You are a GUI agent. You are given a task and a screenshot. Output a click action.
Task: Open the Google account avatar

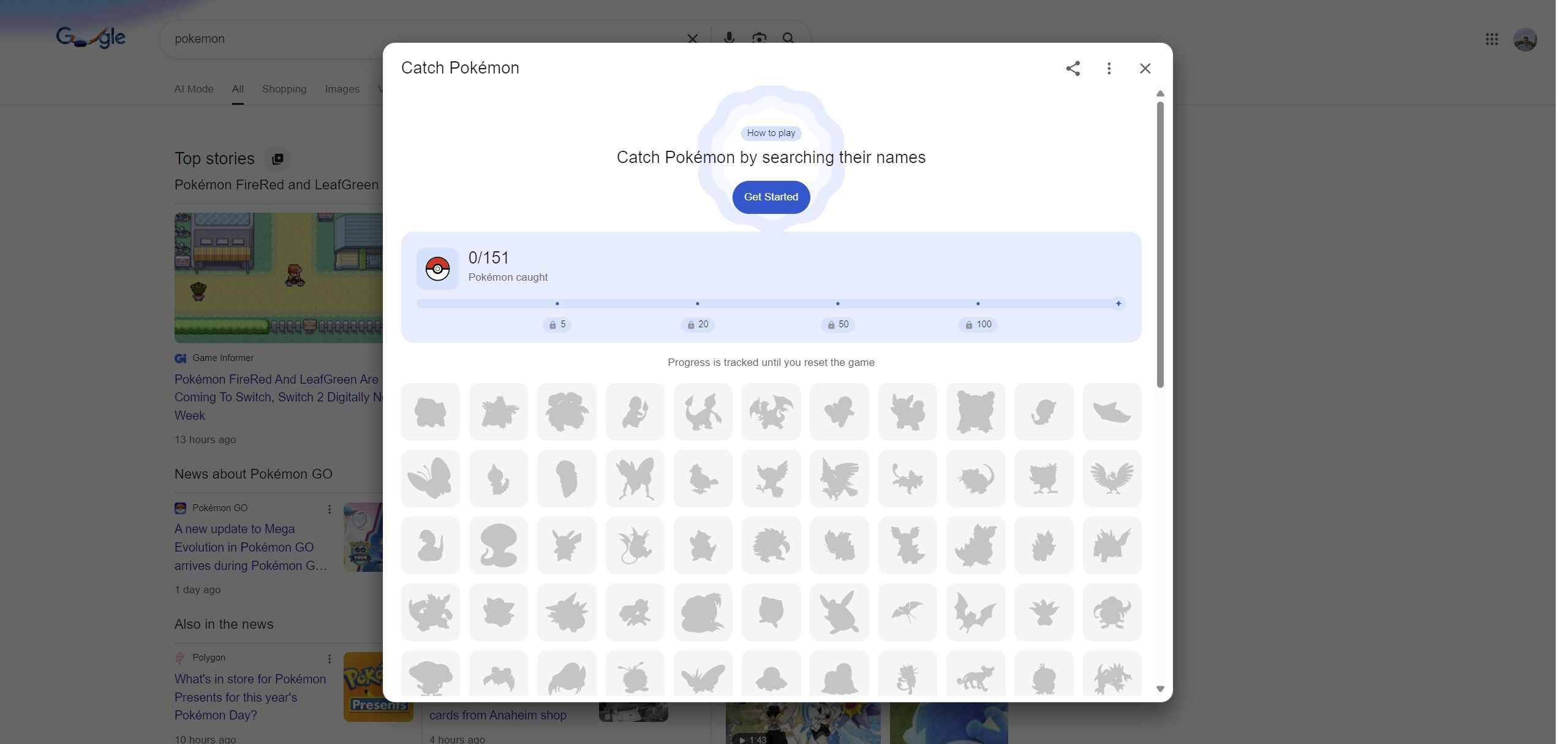pyautogui.click(x=1525, y=40)
